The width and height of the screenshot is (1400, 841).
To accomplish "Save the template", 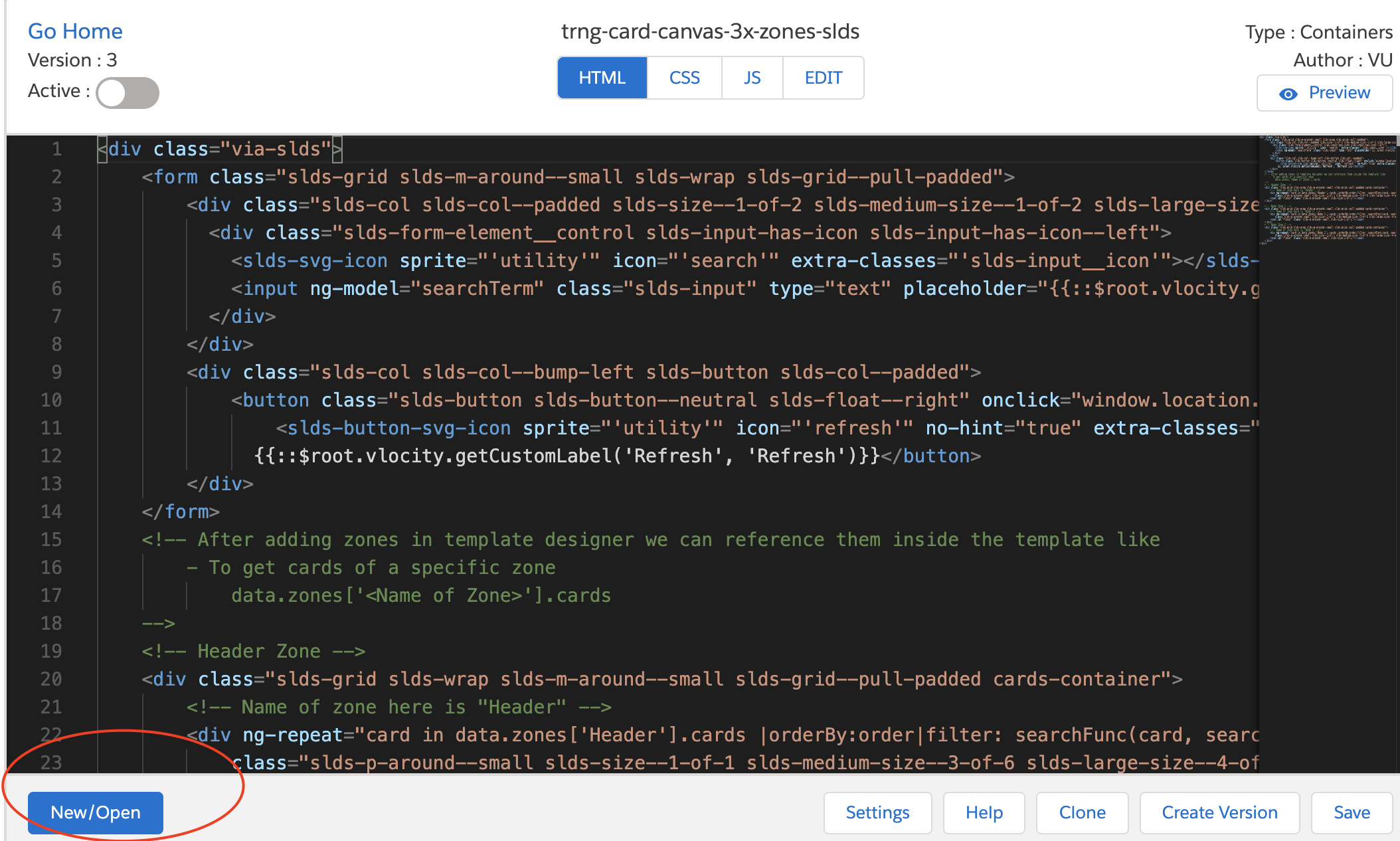I will [1352, 812].
